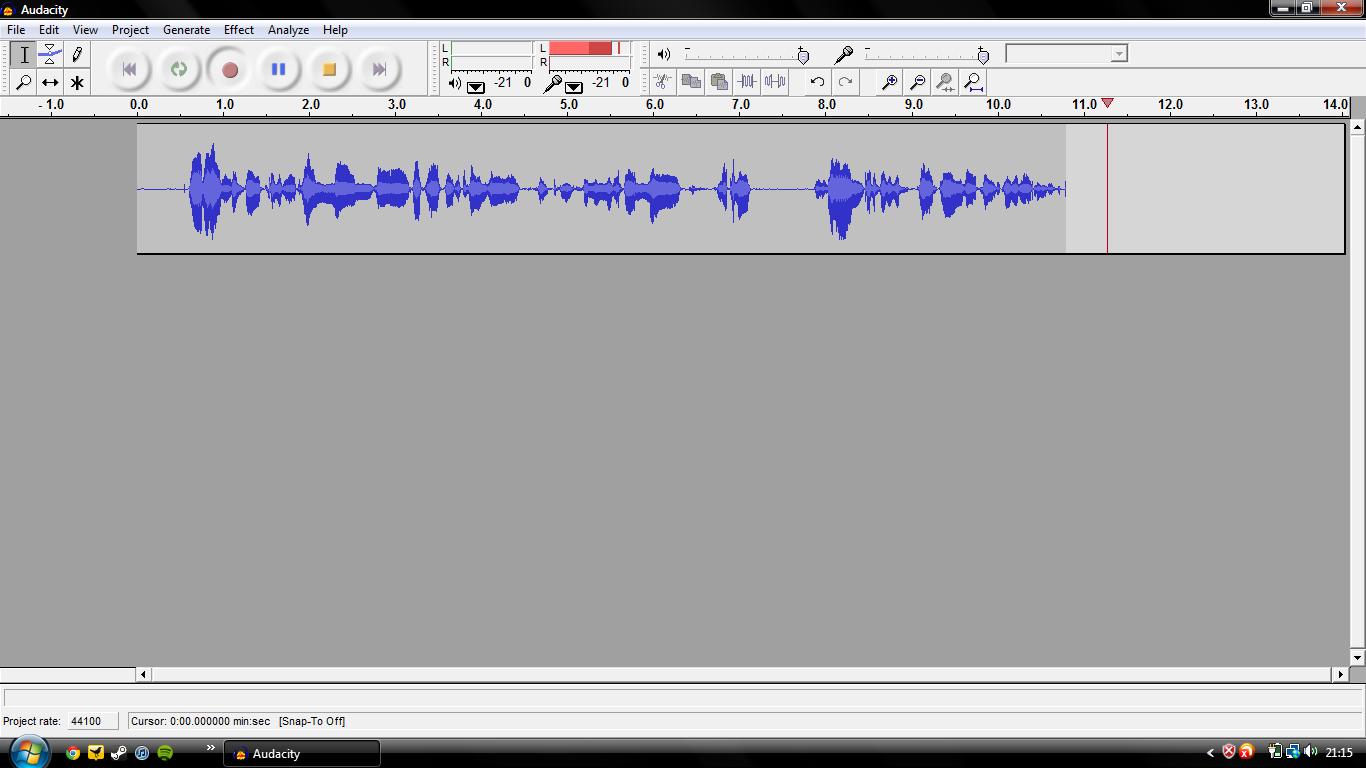The width and height of the screenshot is (1366, 768).
Task: Open the Windows Start menu
Action: pos(28,751)
